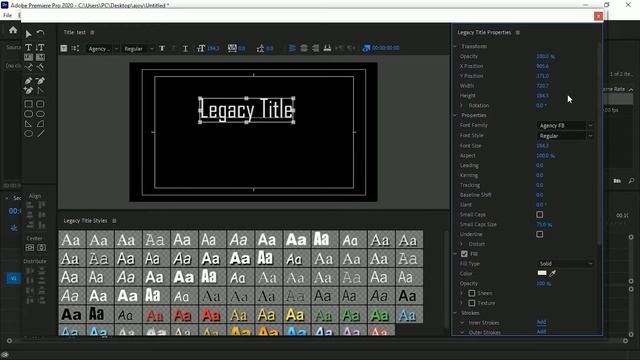This screenshot has width=640, height=360.
Task: Open the toolbar font family dropdown Agency
Action: (x=102, y=49)
